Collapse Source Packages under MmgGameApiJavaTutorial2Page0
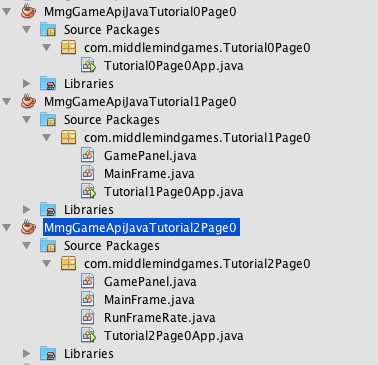378x365 pixels. pyautogui.click(x=27, y=246)
